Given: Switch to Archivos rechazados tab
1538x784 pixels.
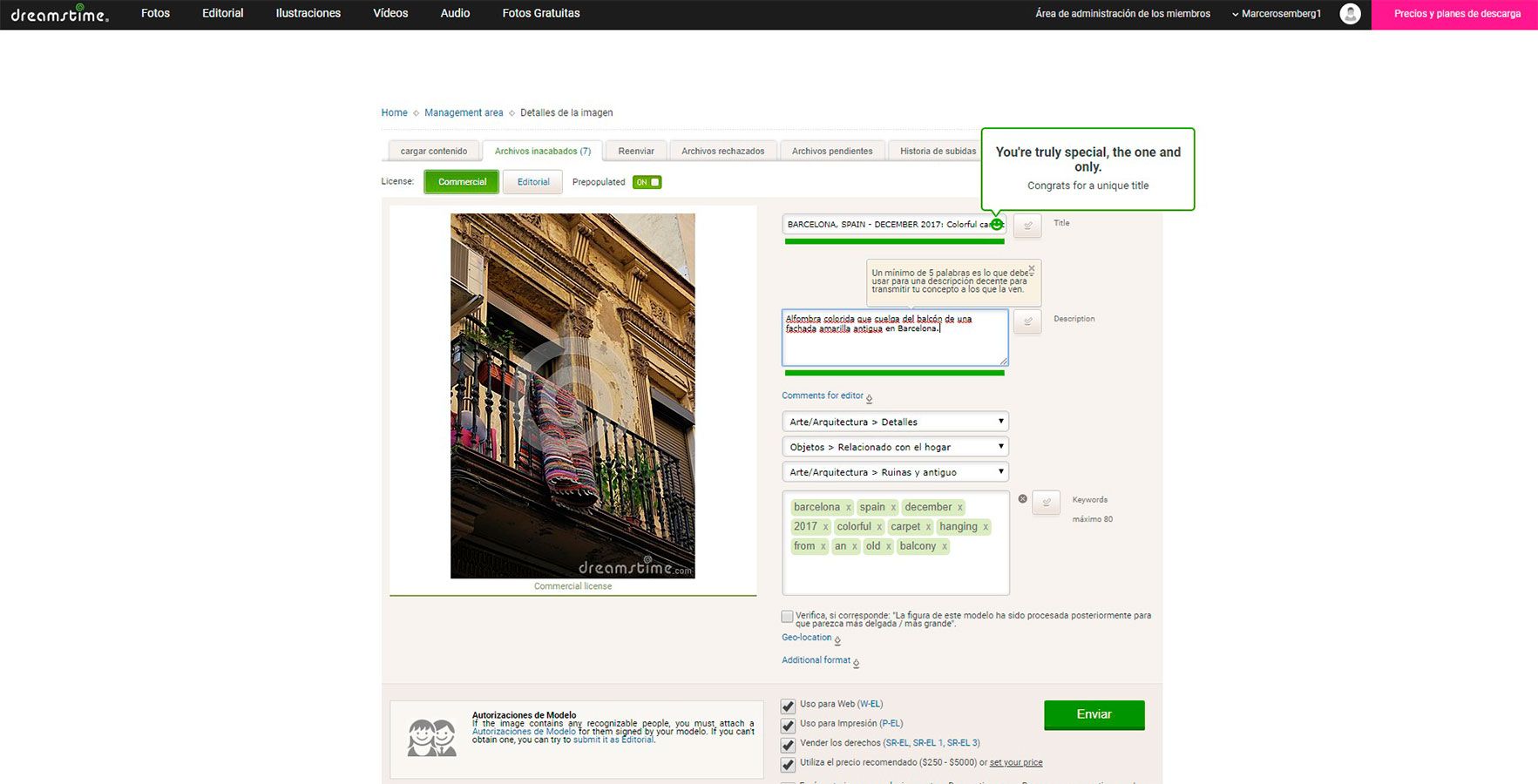Looking at the screenshot, I should point(722,151).
